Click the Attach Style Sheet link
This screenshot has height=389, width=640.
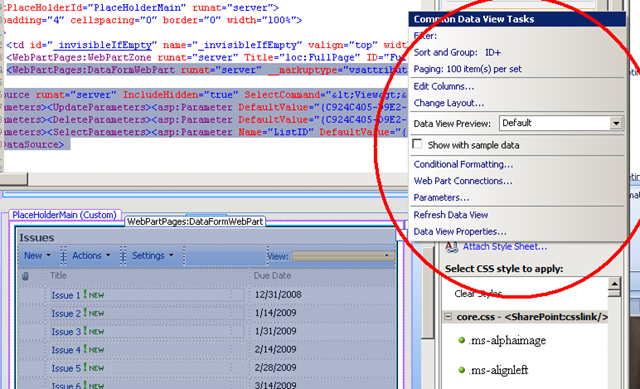[505, 247]
